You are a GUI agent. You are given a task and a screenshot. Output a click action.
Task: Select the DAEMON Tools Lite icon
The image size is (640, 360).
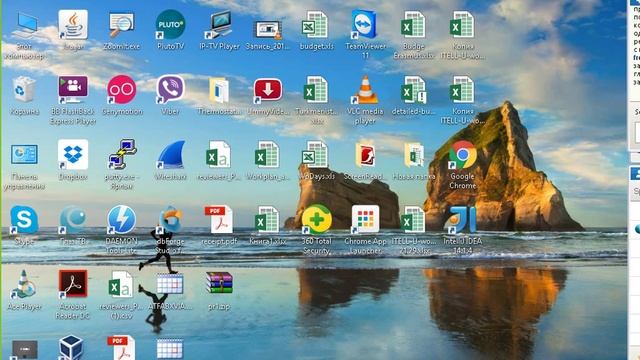(122, 220)
